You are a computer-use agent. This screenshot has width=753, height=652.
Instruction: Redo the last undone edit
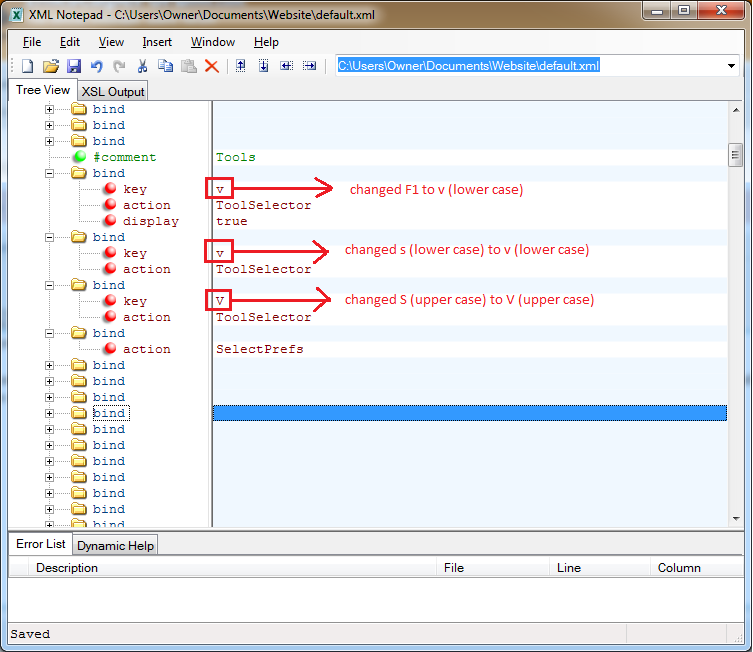[119, 66]
